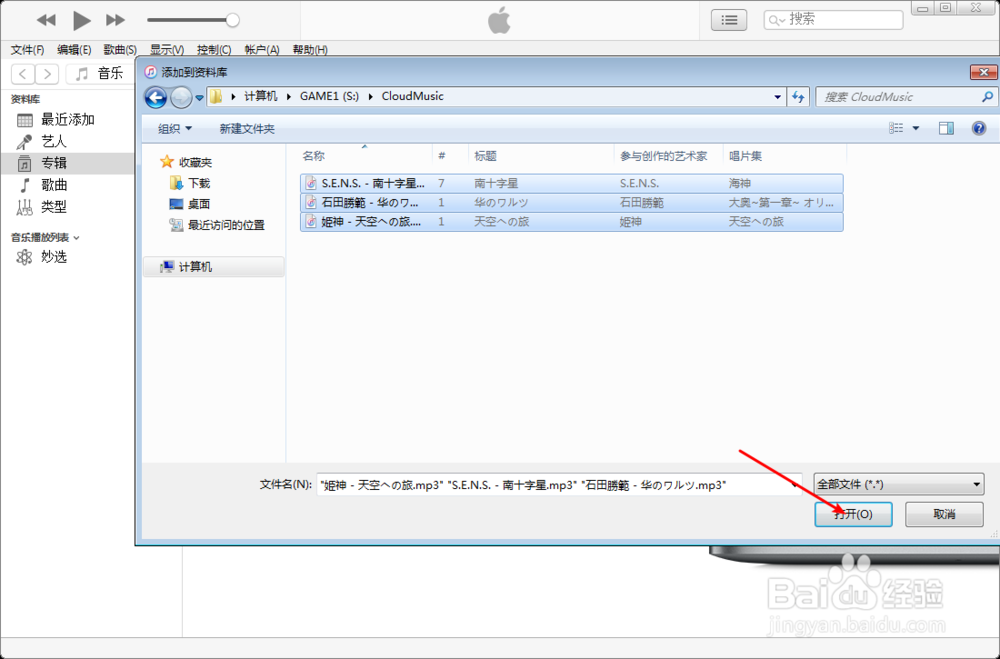Open the 帮助(H) menu

coord(310,49)
